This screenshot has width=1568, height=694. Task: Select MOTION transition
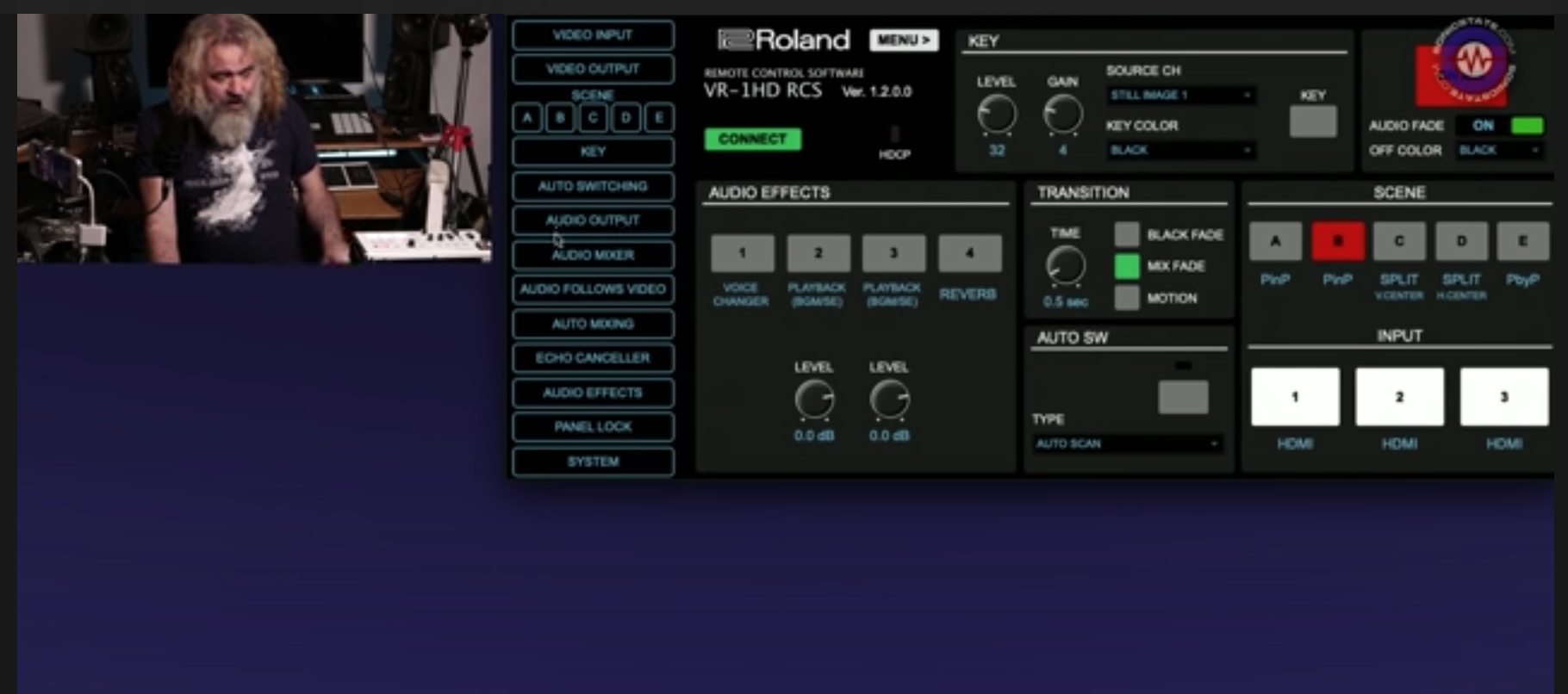[x=1127, y=298]
